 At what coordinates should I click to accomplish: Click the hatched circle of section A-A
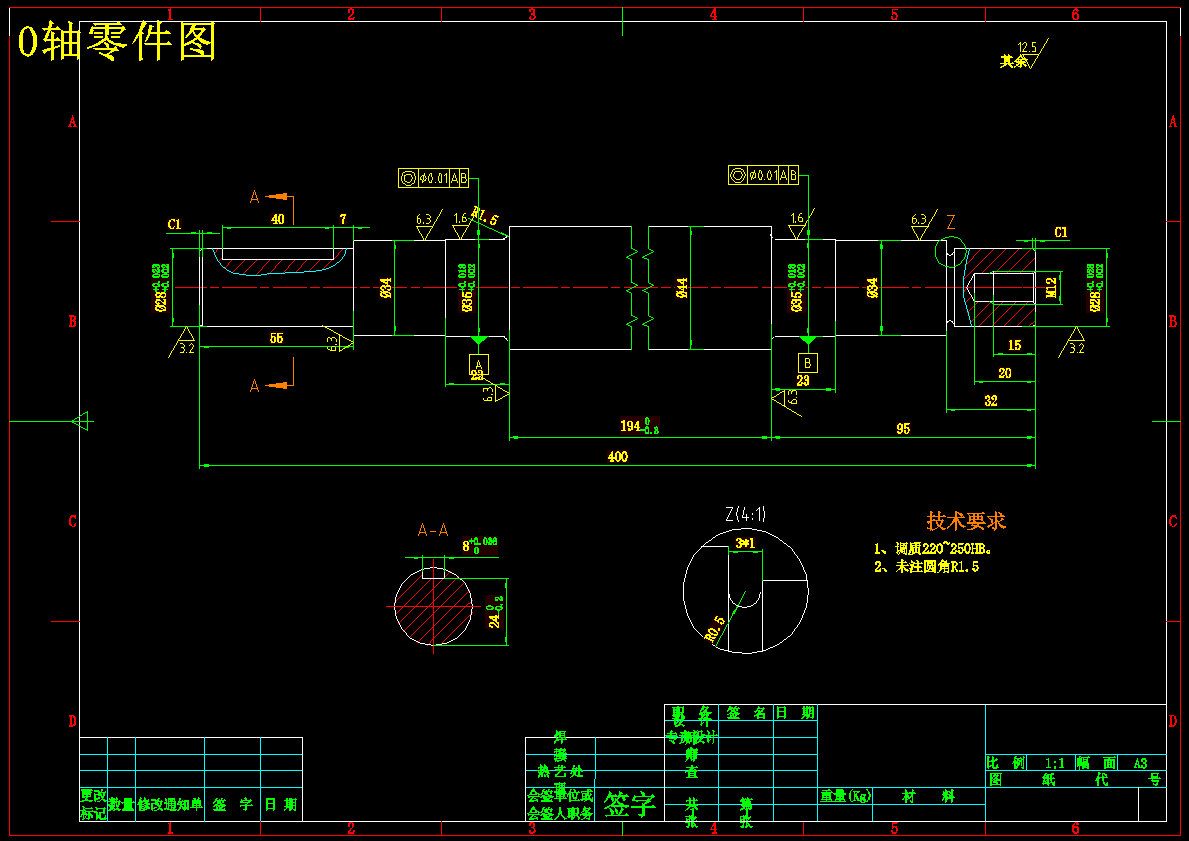point(433,607)
